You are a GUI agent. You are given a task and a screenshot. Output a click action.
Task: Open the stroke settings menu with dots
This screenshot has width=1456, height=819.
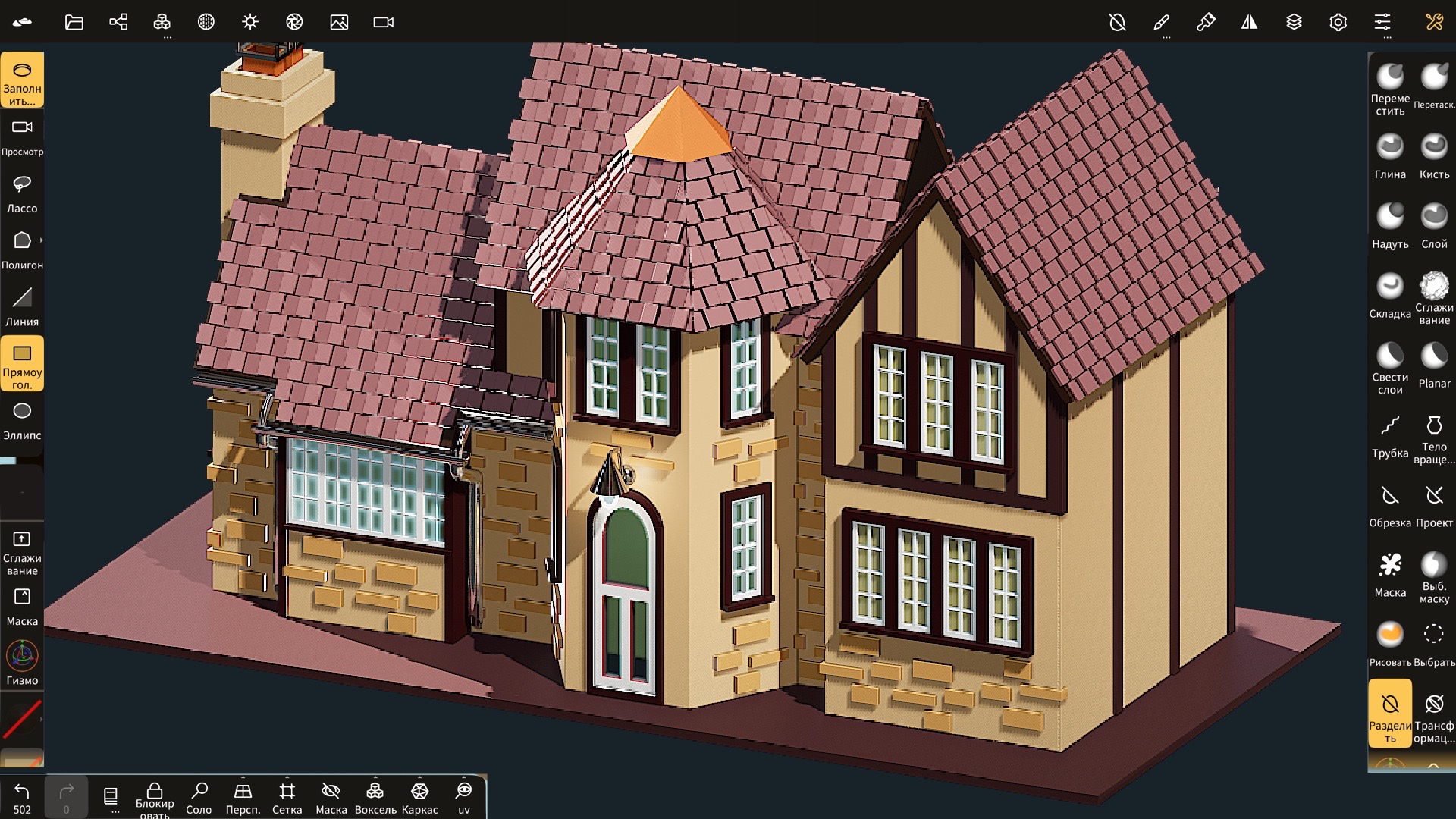click(1161, 24)
